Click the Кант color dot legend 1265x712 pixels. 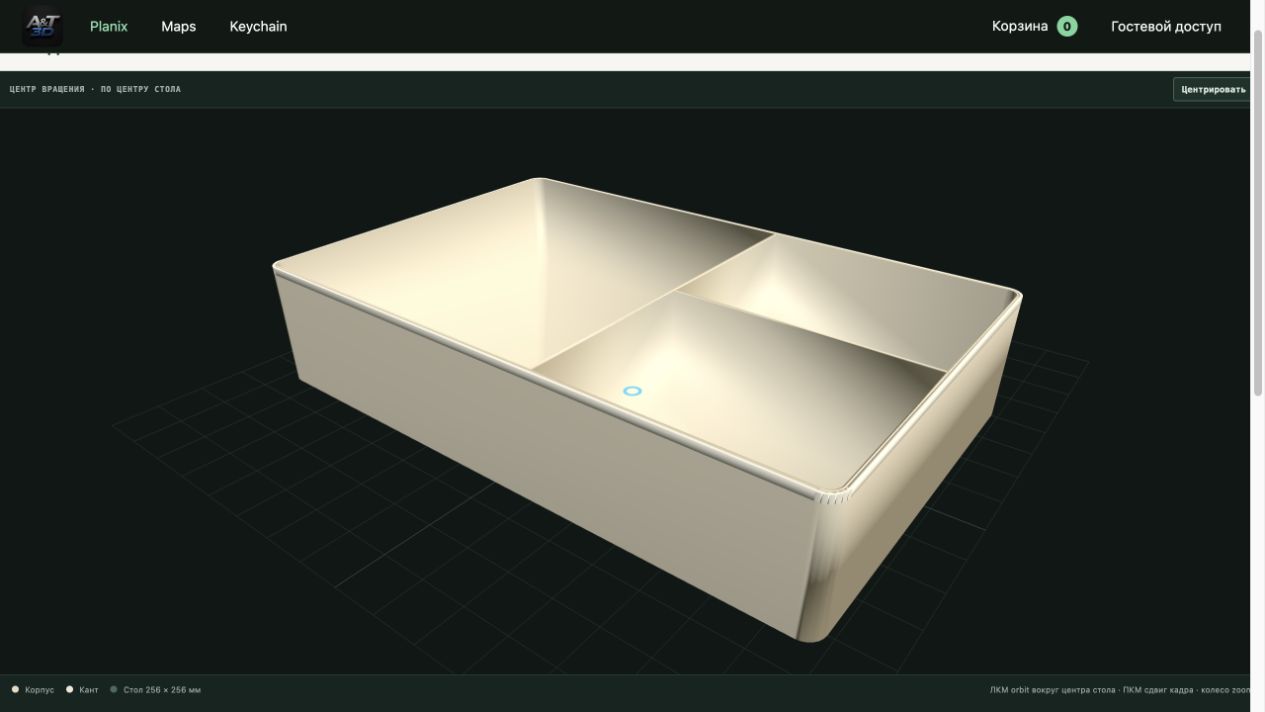click(x=69, y=689)
